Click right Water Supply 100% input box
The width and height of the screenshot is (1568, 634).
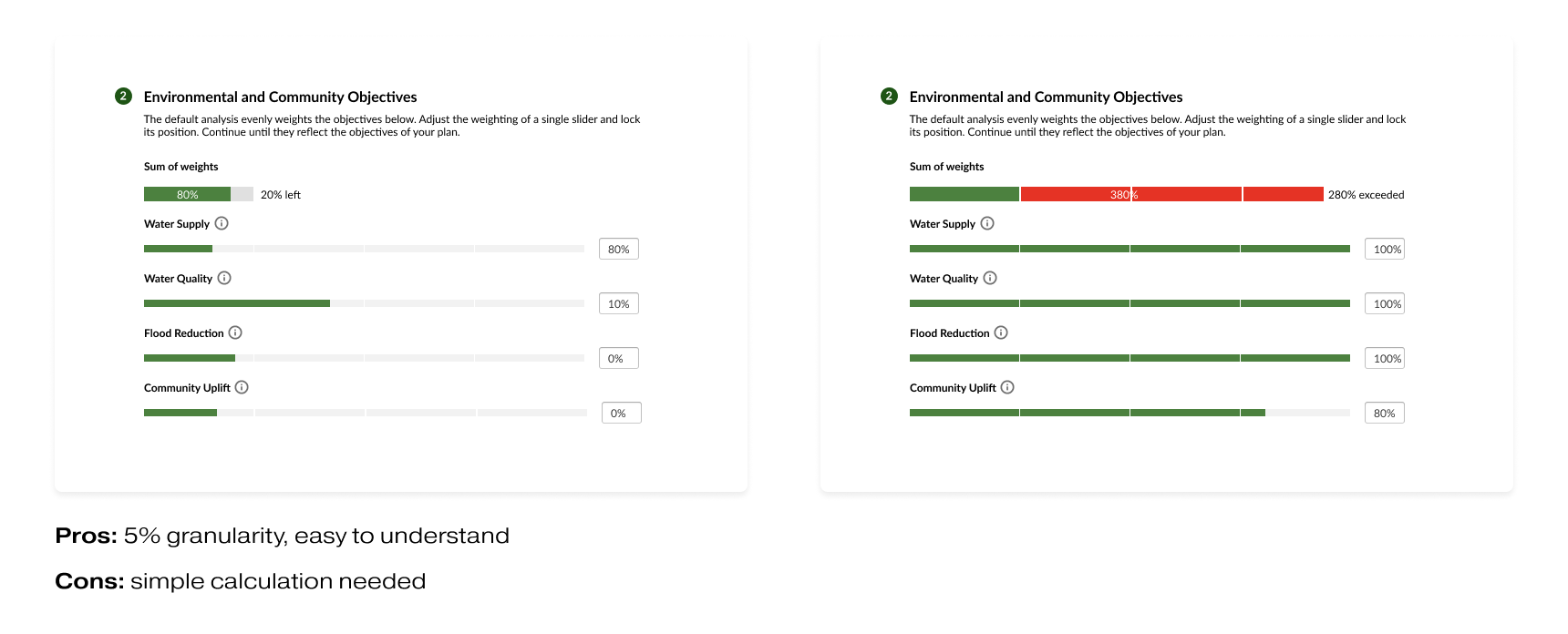1384,249
